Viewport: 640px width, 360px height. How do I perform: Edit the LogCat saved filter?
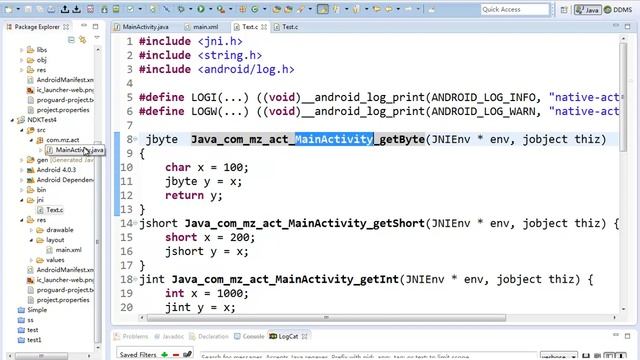(x=187, y=354)
